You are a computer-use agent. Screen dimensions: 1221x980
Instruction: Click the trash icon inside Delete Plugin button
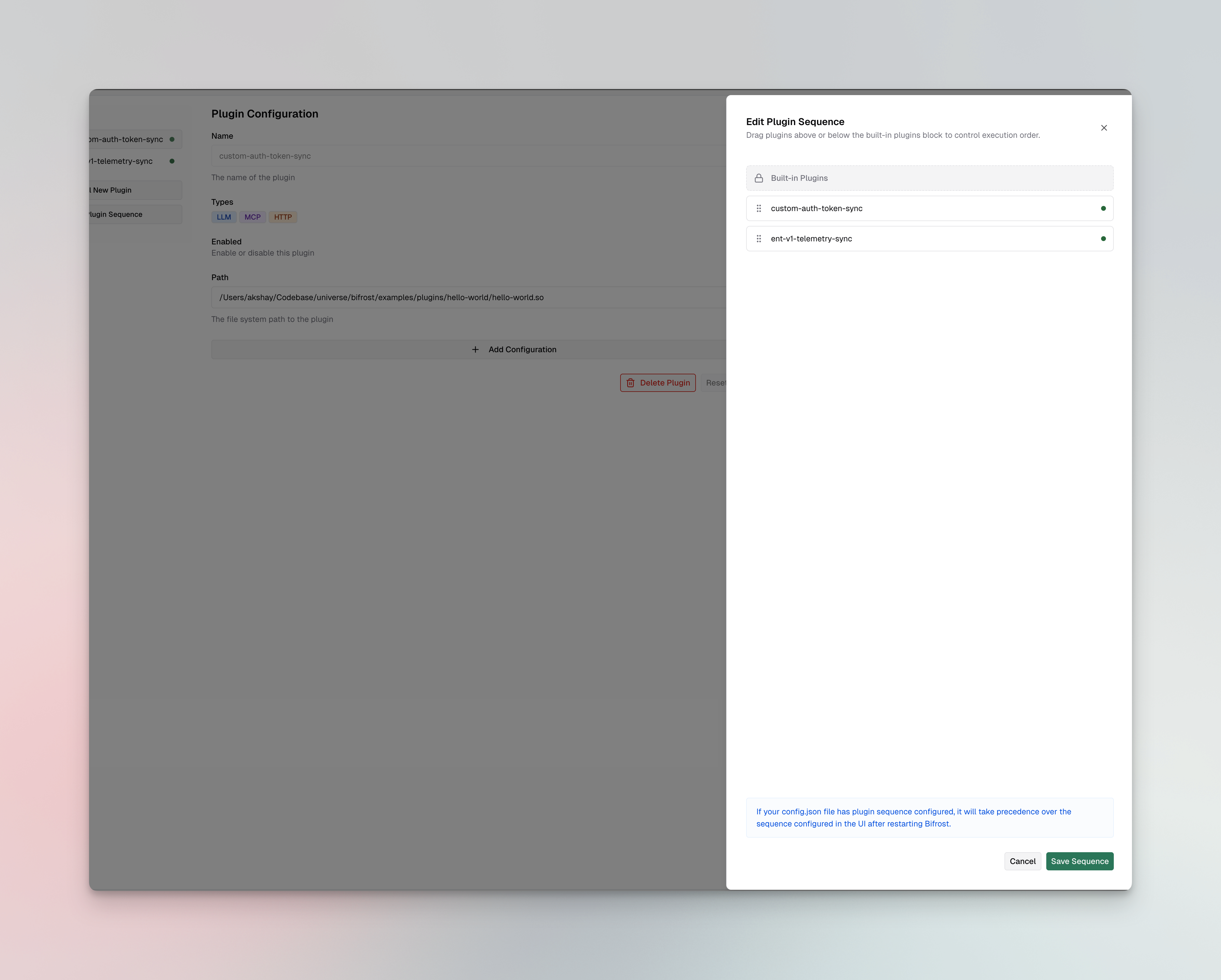(x=630, y=382)
